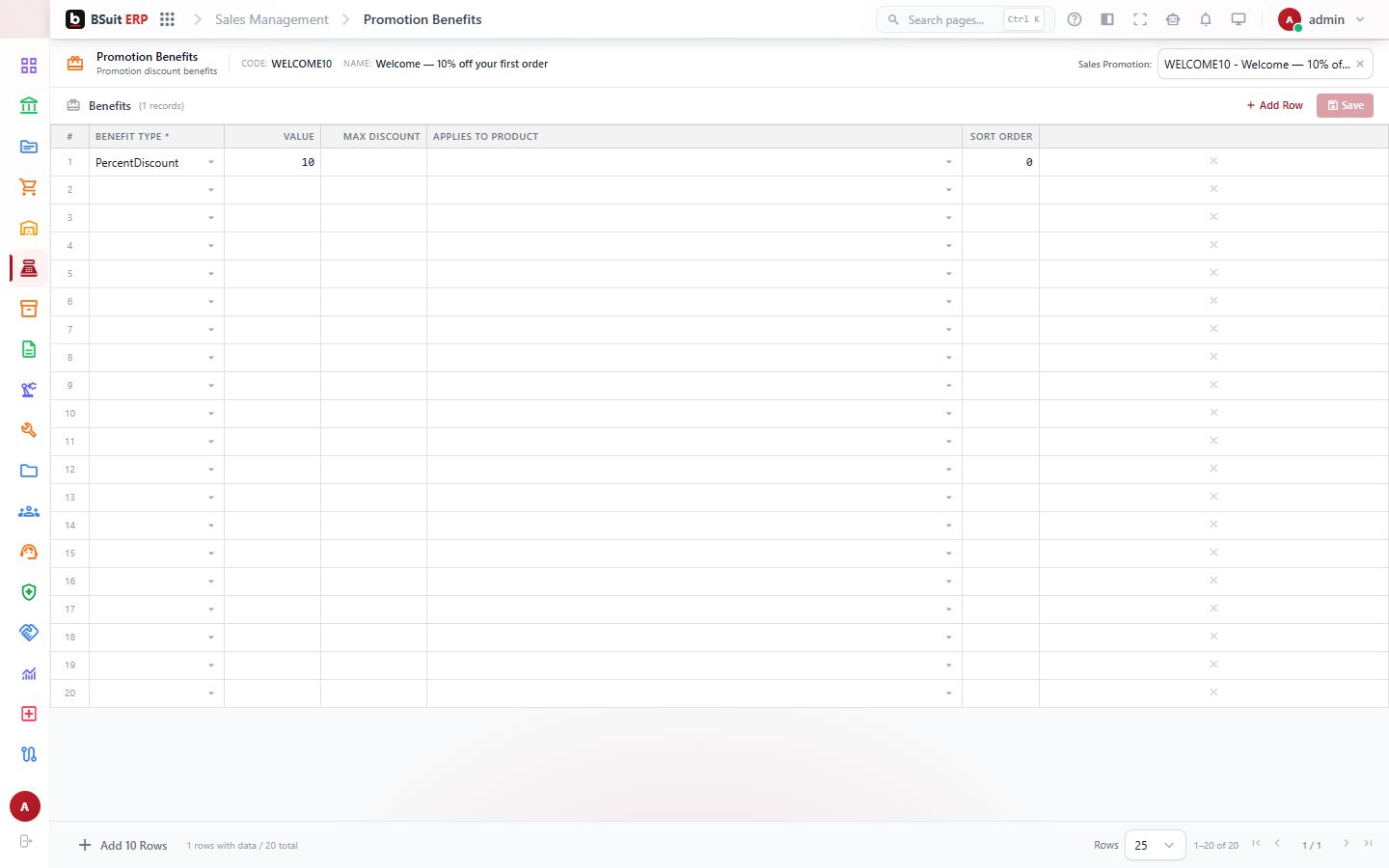
Task: Open the archive box sidebar module
Action: 29,309
